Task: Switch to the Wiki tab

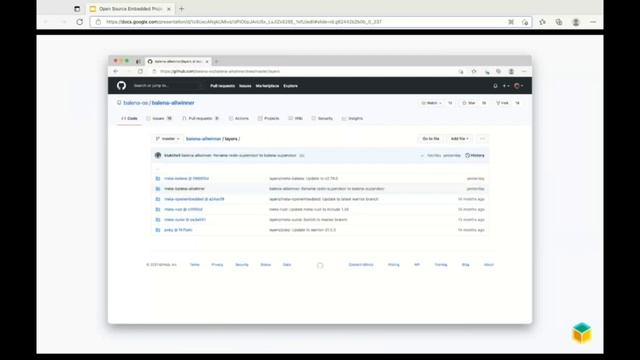Action: point(296,118)
